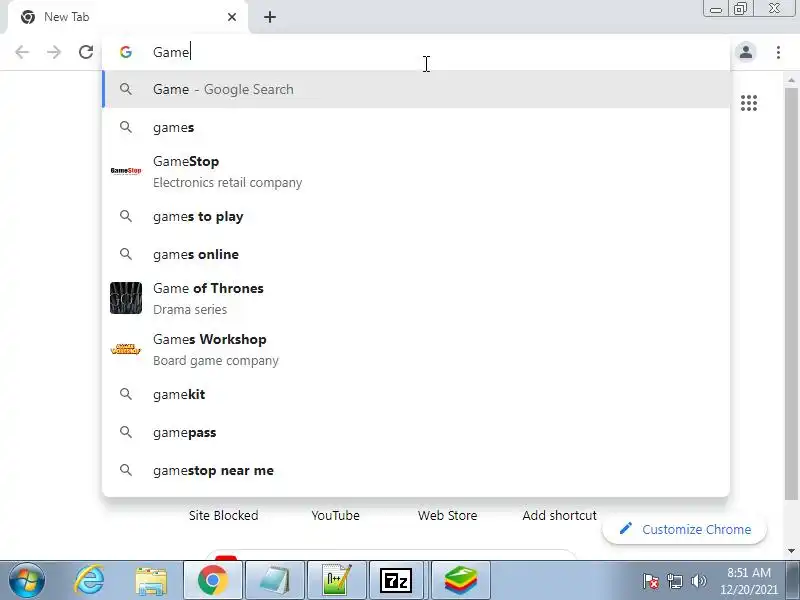Open Windows Explorer from the taskbar

coord(151,581)
